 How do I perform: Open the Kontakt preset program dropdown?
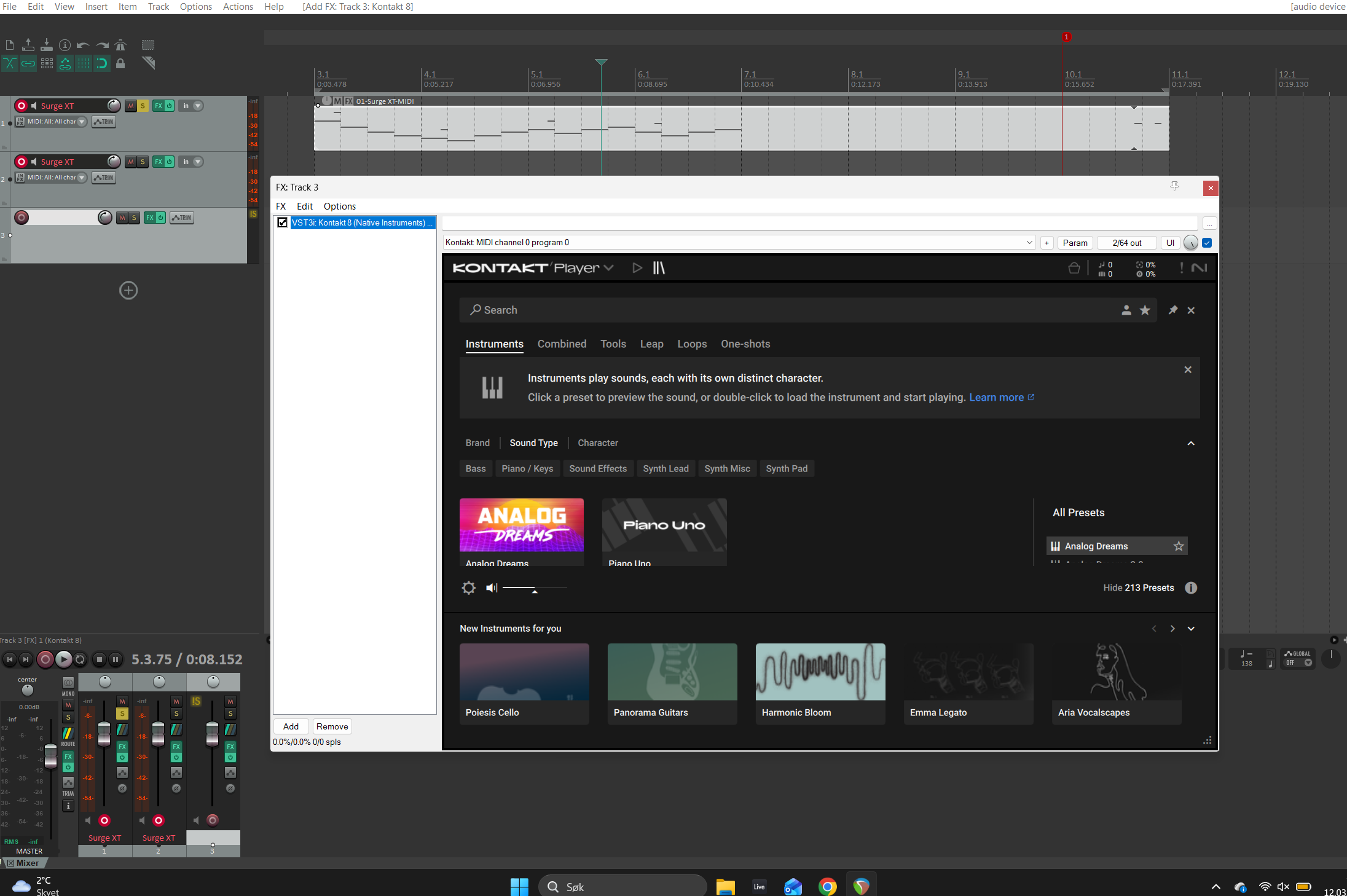pos(1029,243)
